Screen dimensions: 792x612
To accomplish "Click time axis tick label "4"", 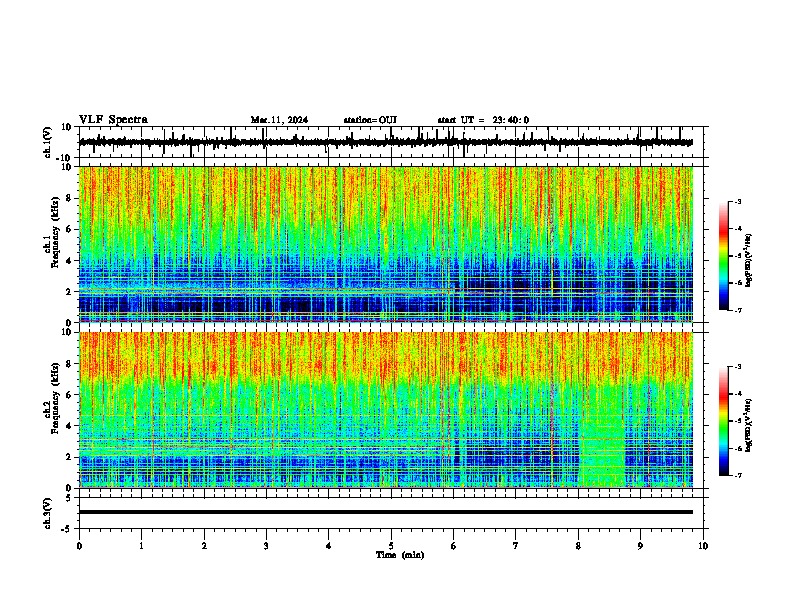I will pyautogui.click(x=328, y=546).
